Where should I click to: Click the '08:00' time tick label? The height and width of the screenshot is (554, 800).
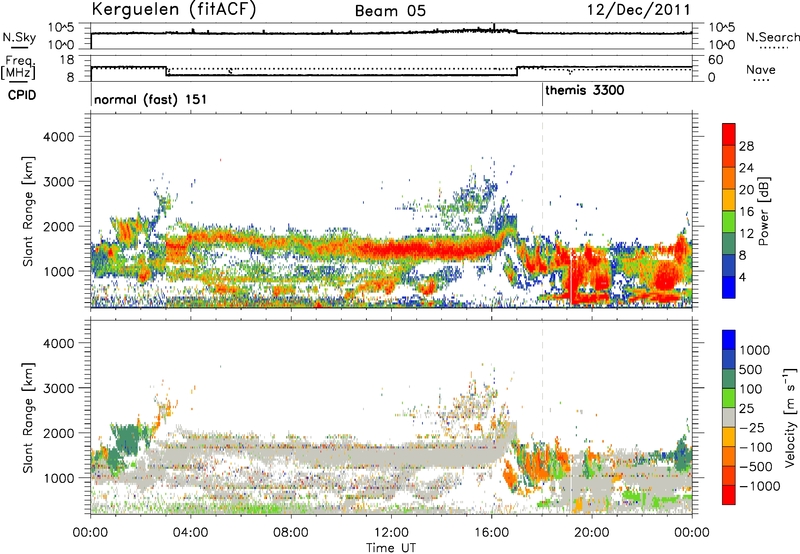(x=291, y=533)
